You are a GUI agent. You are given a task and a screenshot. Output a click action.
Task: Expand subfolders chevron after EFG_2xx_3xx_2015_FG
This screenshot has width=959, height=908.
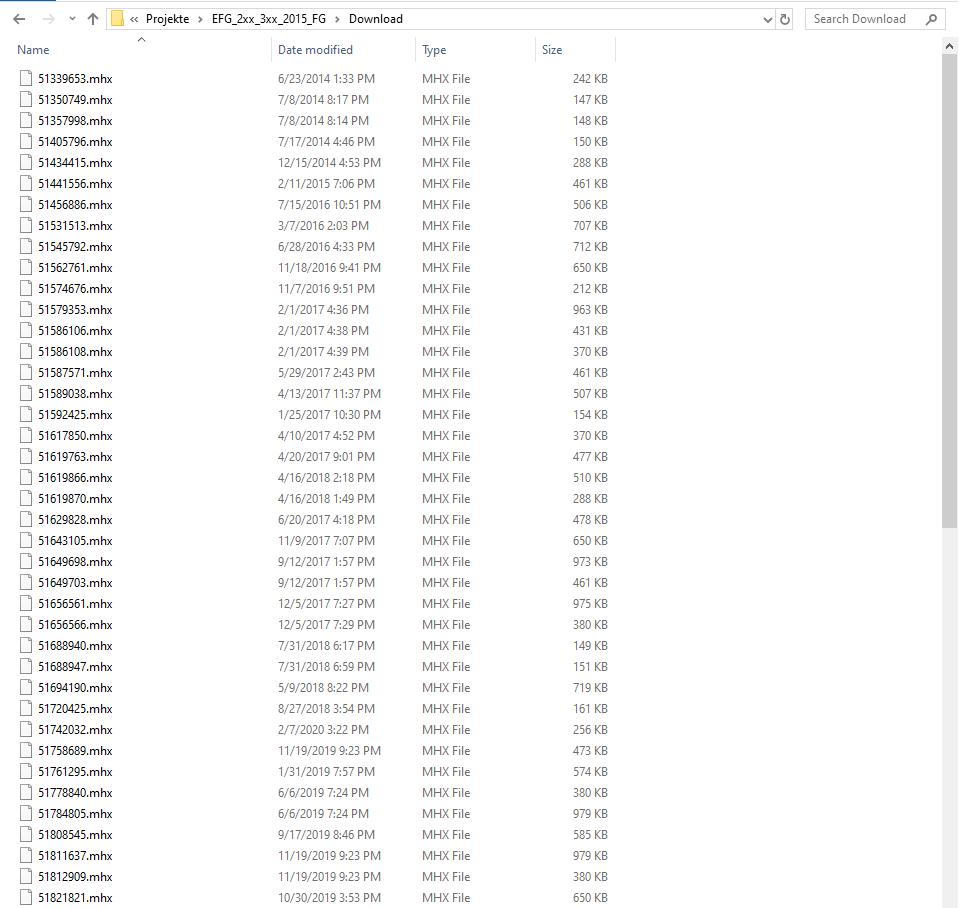coord(337,19)
